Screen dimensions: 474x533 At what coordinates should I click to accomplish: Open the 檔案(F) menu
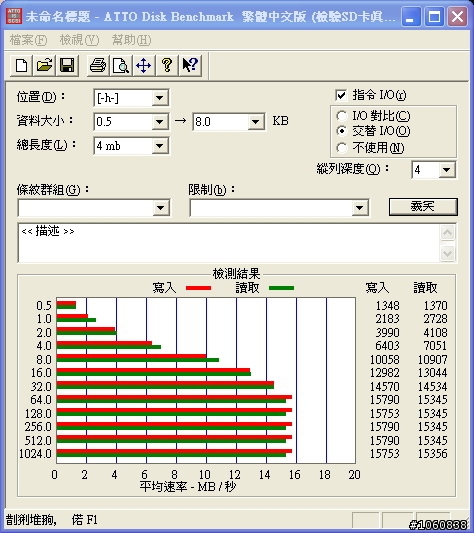click(28, 40)
